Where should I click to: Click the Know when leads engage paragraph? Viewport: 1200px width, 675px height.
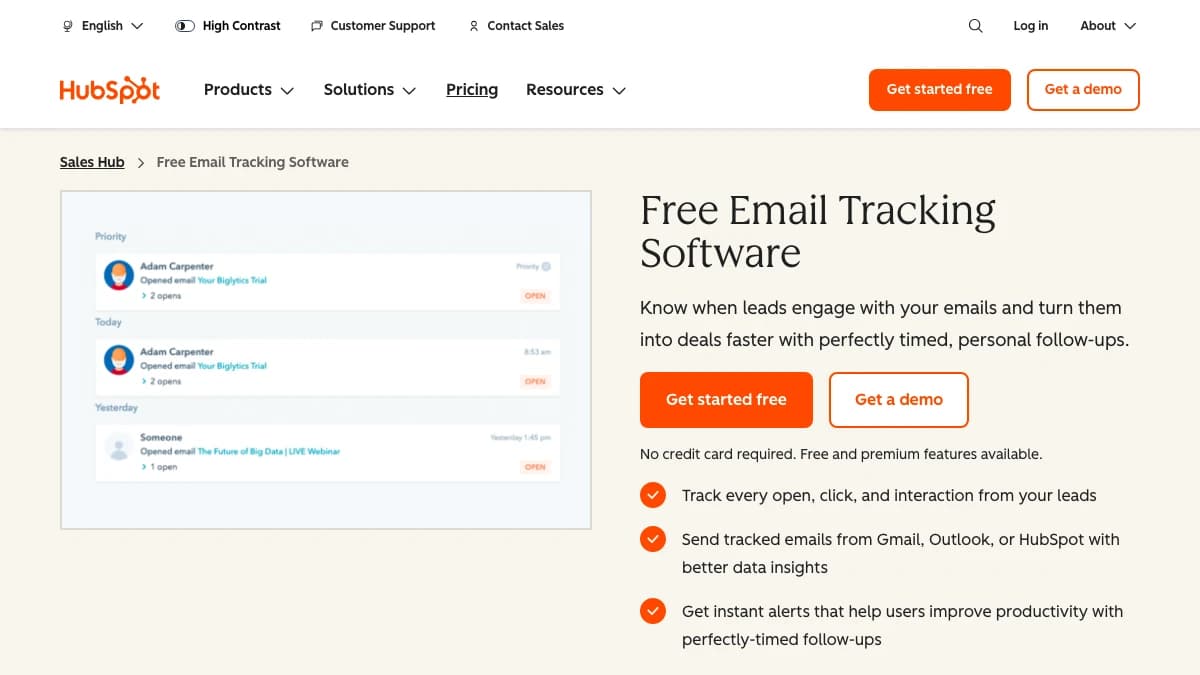(x=885, y=324)
